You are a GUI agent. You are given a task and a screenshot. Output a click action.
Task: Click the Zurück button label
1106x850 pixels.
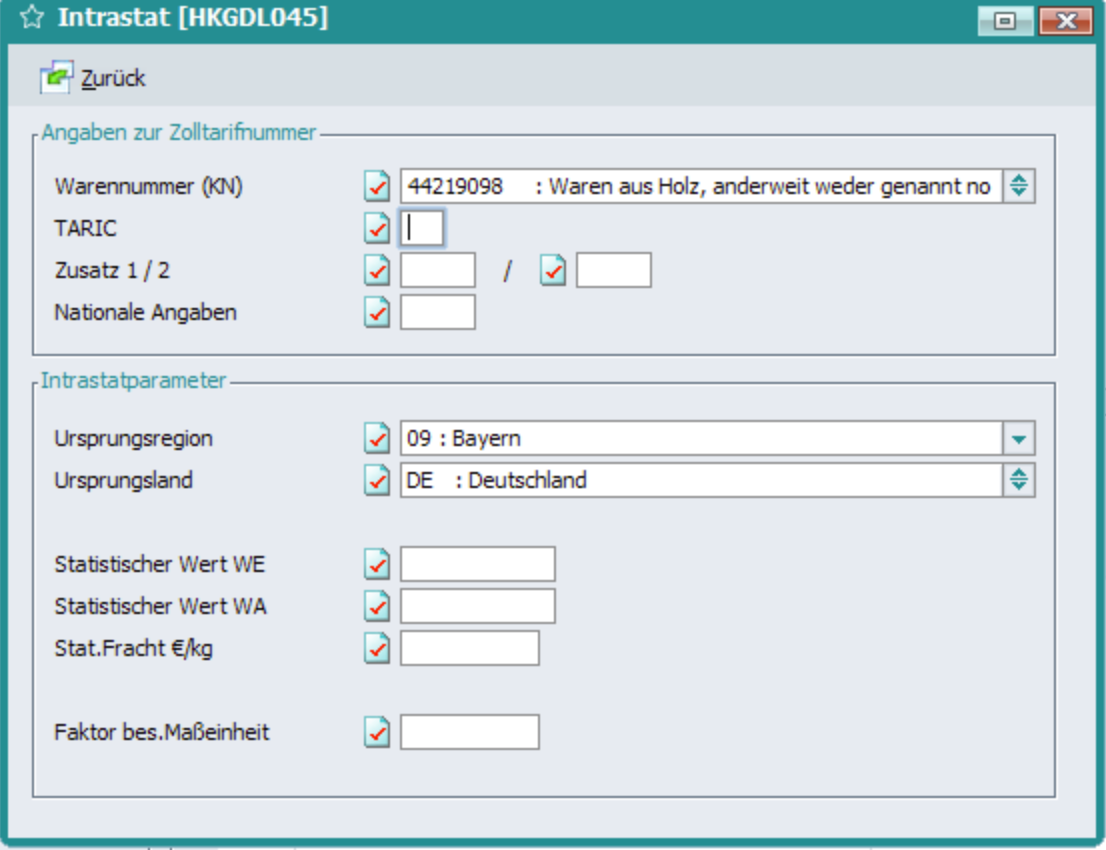113,78
